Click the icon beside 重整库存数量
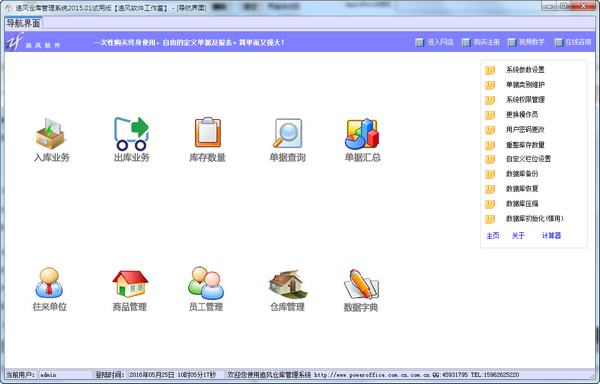Image resolution: width=600 pixels, height=384 pixels. click(x=490, y=145)
